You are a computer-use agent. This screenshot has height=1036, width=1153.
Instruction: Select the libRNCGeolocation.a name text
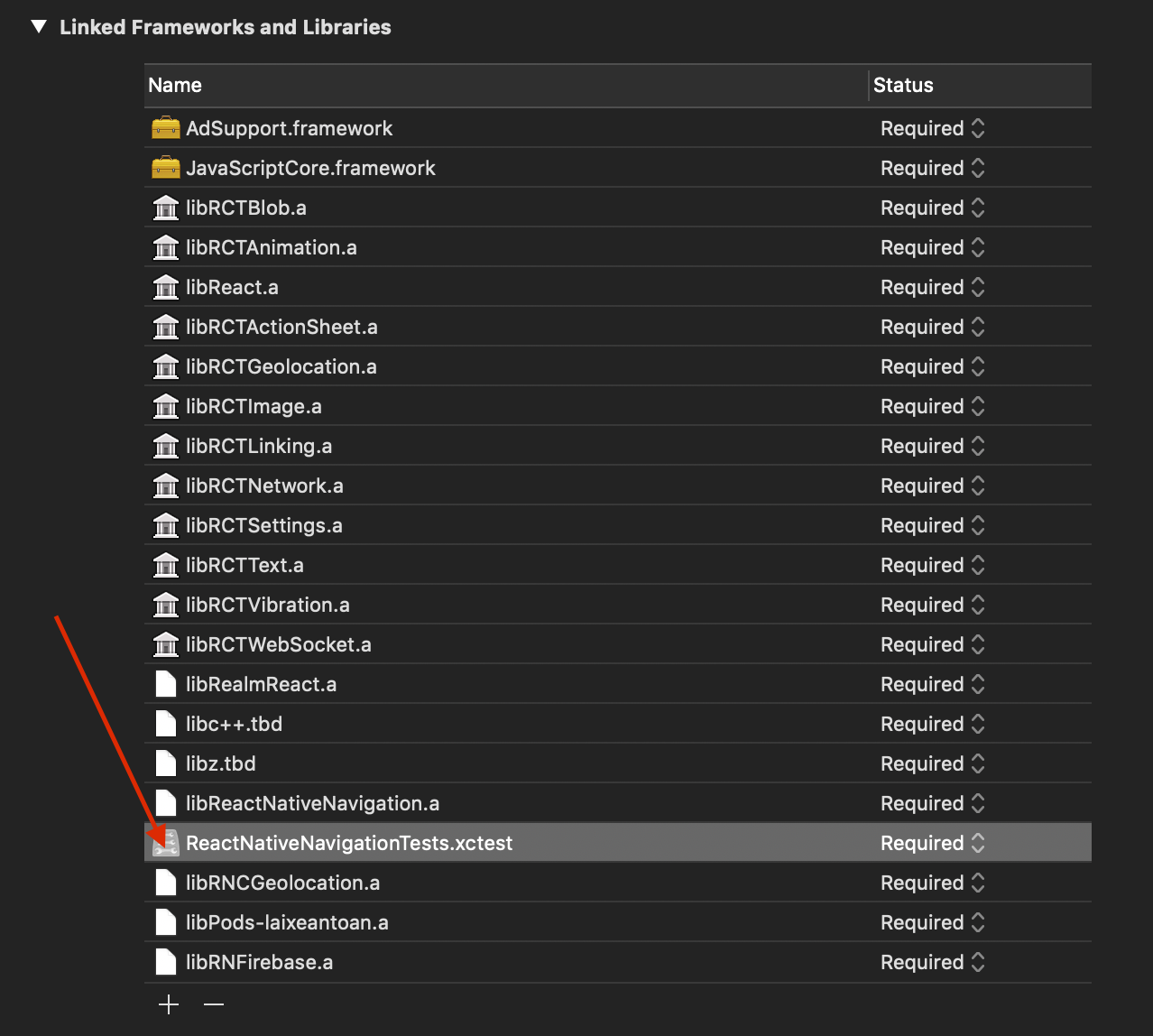[282, 883]
